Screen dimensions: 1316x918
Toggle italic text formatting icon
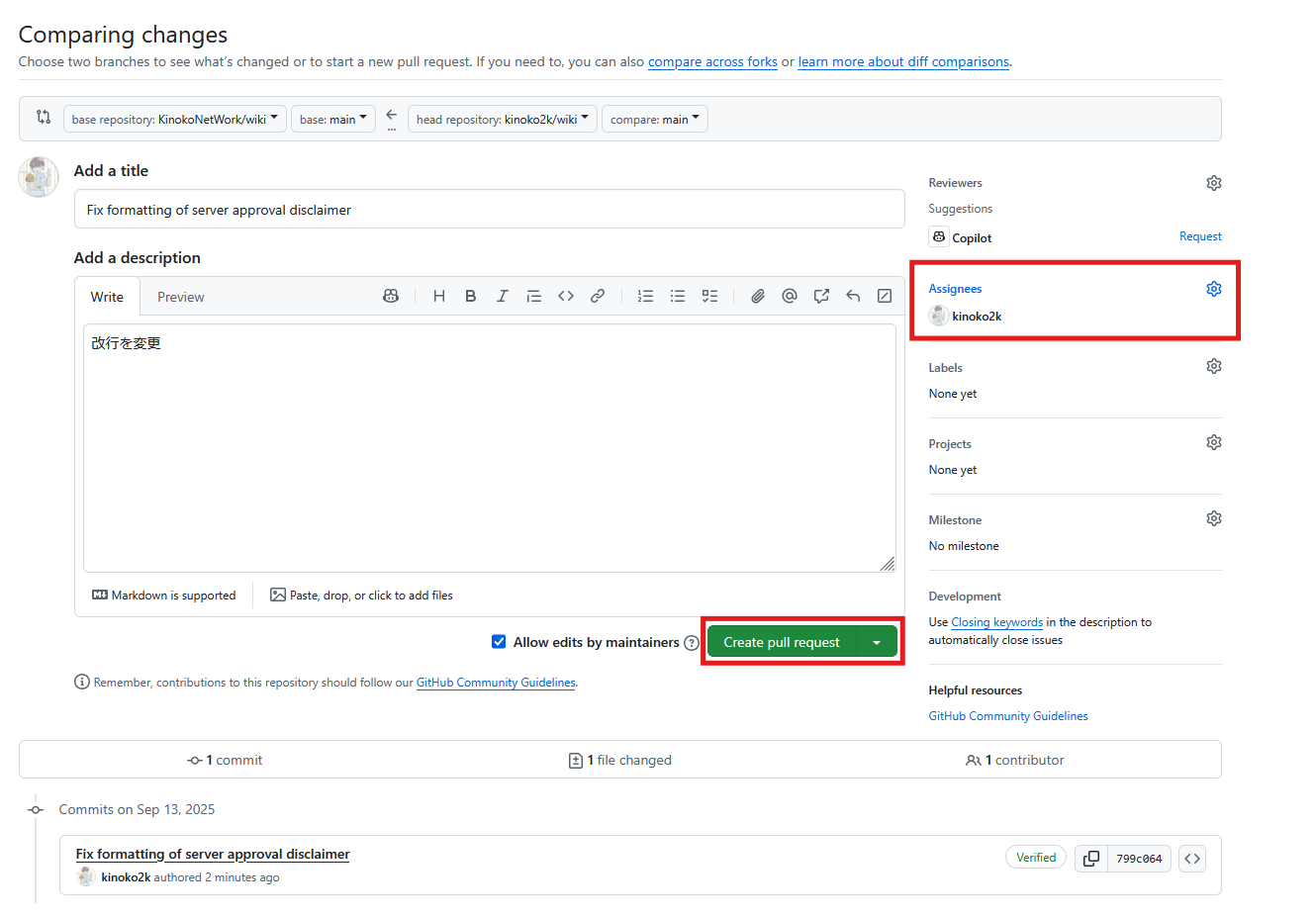coord(503,296)
